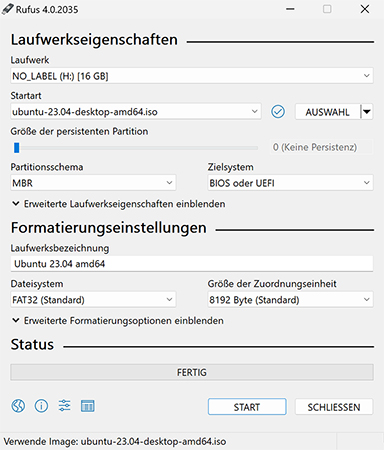Screen dimensions: 384x450
Task: Click the AUSWAHL button
Action: 327,112
